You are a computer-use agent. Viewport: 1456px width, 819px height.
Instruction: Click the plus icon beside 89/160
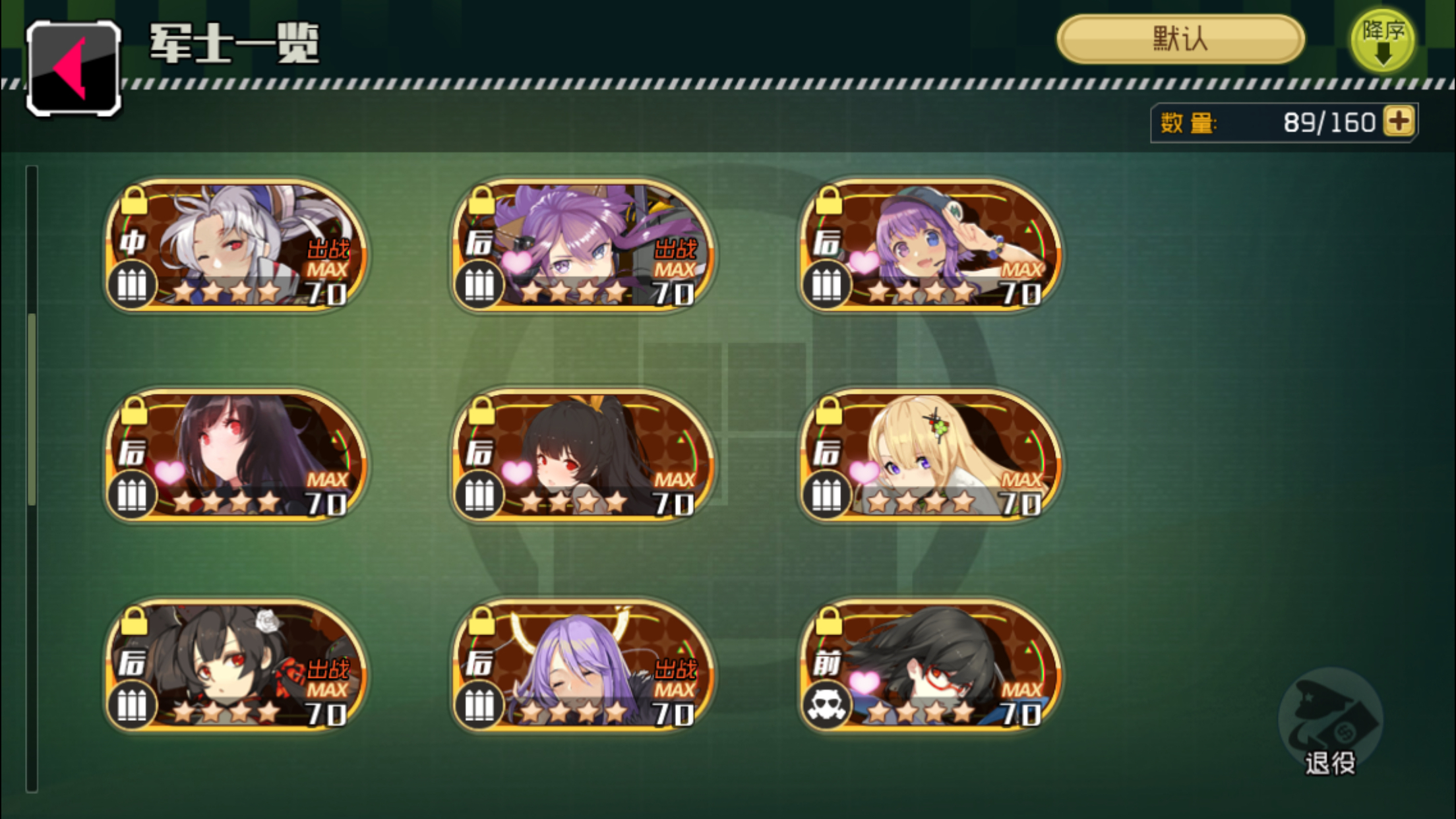click(x=1399, y=122)
